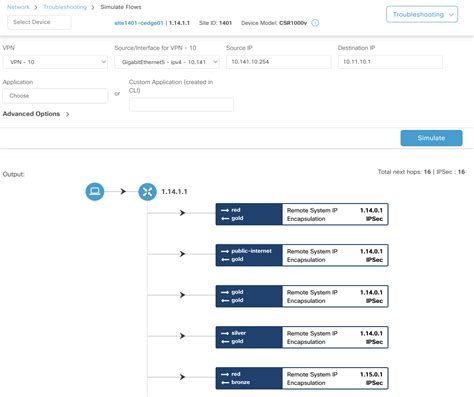Select the gold to gold tunnel box
This screenshot has width=474, height=397.
click(302, 296)
